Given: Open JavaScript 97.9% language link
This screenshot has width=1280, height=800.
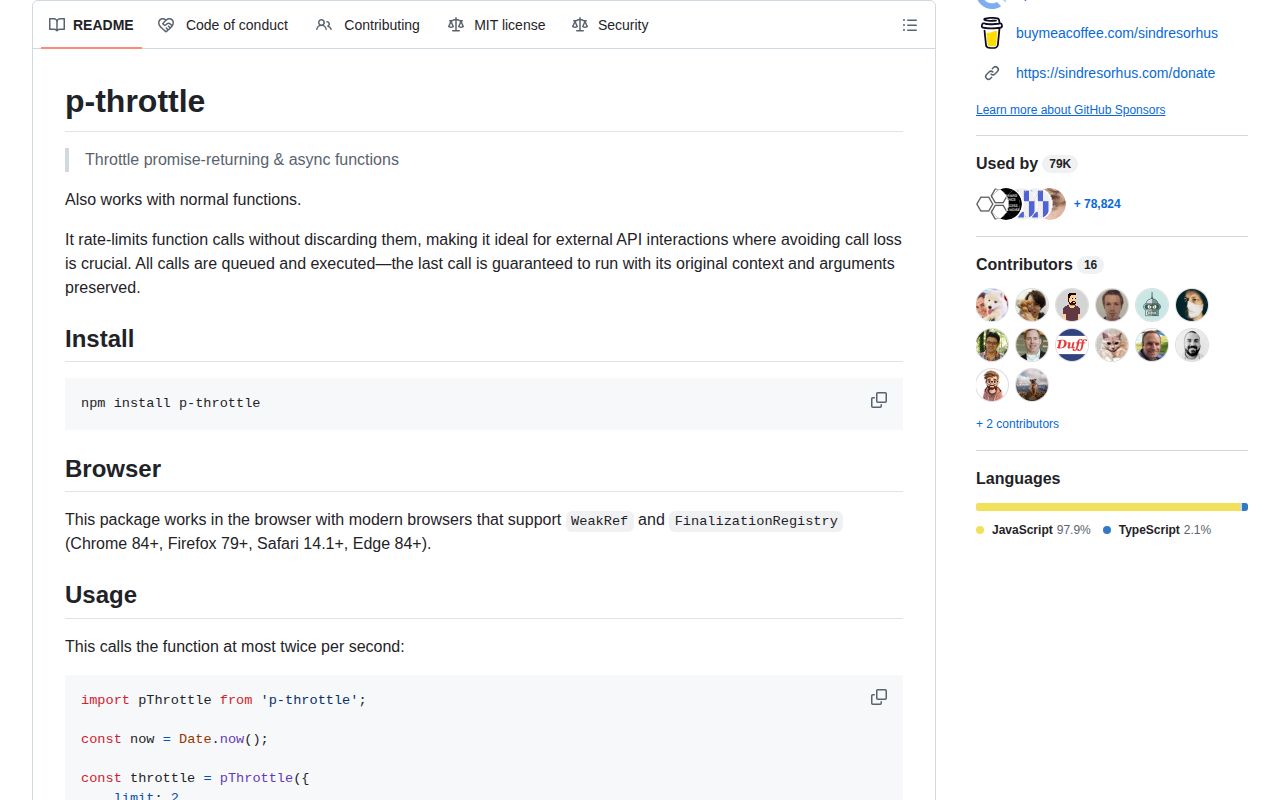Looking at the screenshot, I should (x=1033, y=530).
